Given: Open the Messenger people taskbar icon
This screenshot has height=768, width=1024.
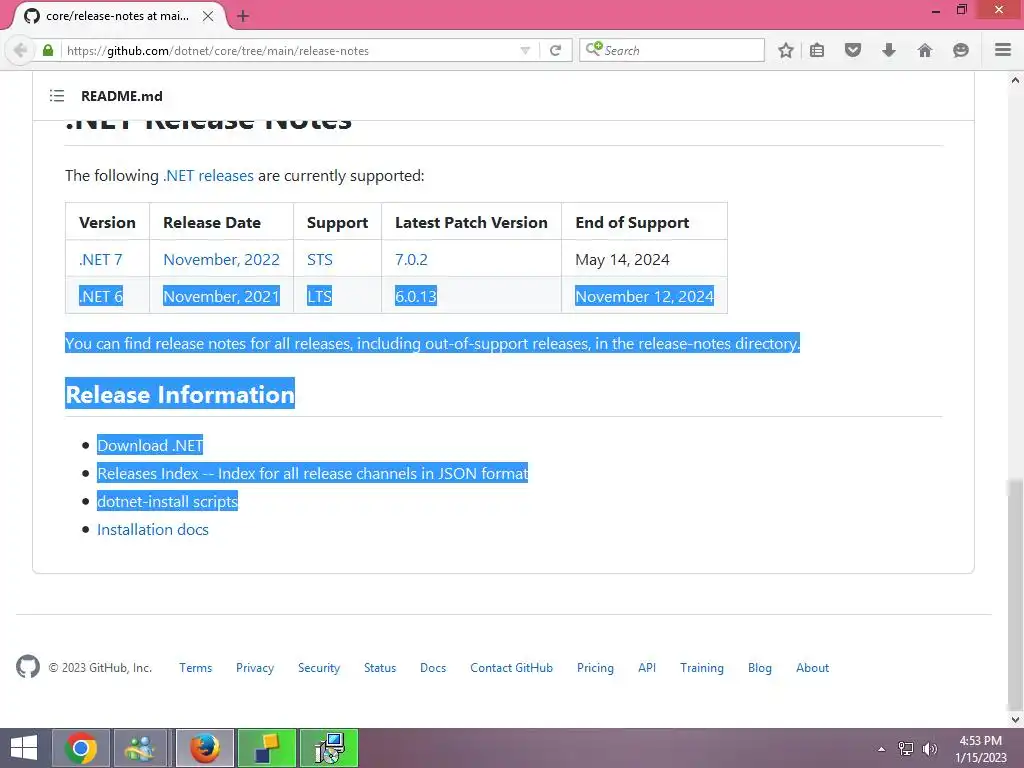Looking at the screenshot, I should 140,748.
